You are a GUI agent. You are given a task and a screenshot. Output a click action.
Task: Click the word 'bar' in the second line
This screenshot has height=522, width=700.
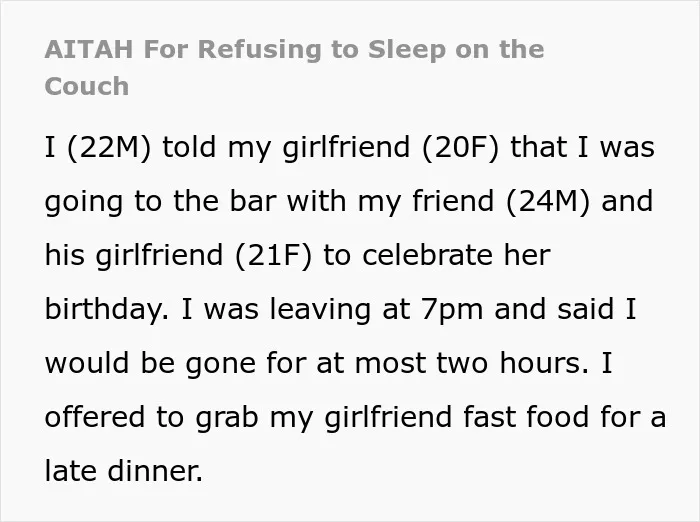[253, 201]
